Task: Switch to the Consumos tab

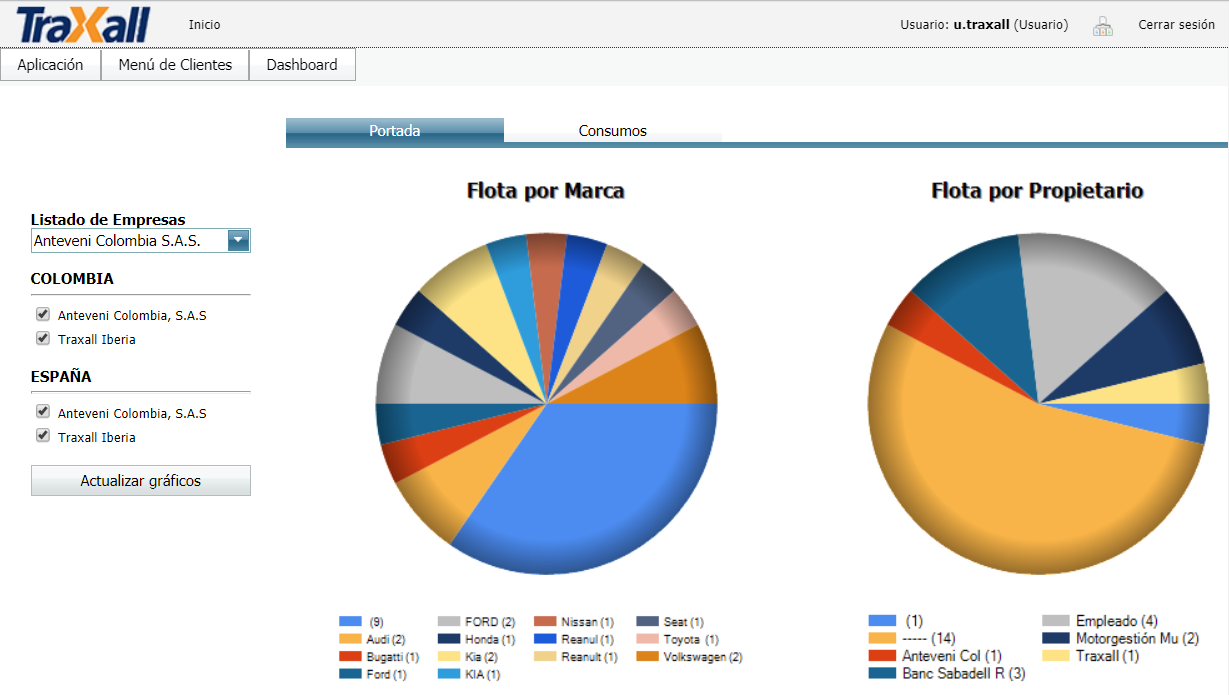Action: 612,131
